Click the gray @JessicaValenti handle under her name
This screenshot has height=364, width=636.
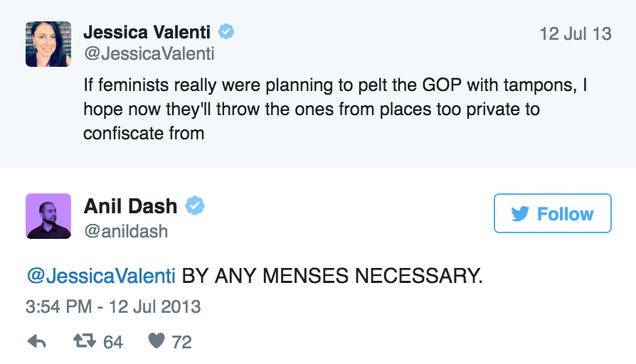coord(149,54)
